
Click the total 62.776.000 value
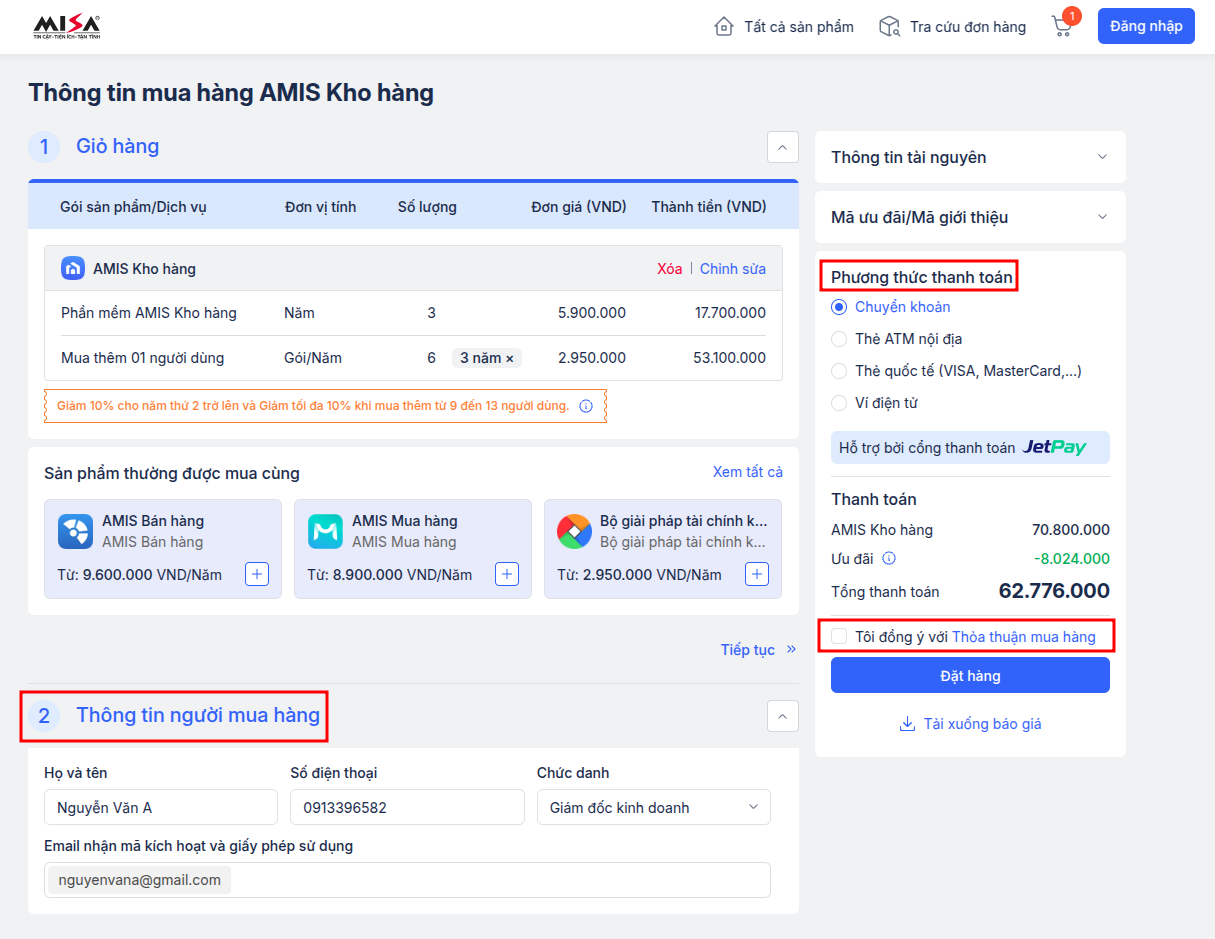(x=1054, y=591)
